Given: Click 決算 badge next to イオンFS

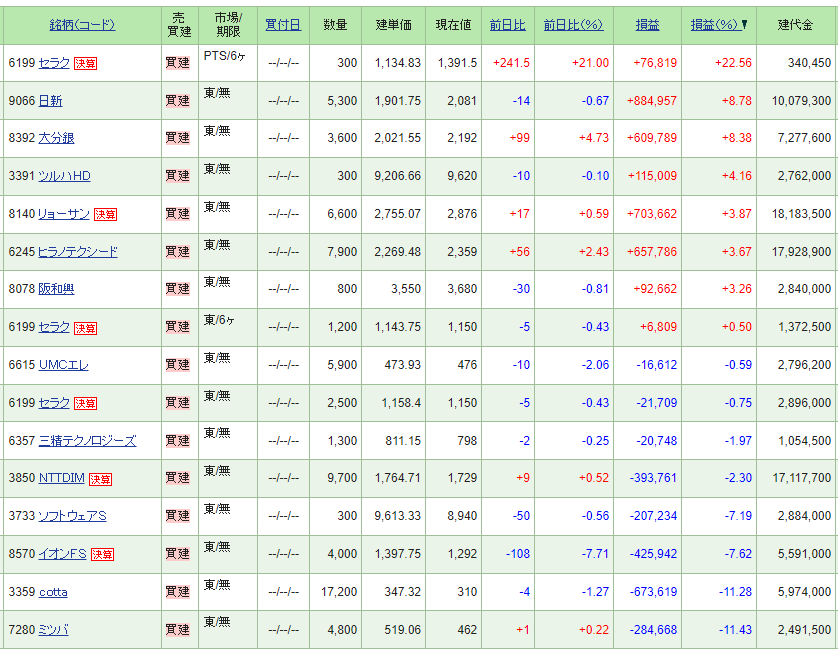Looking at the screenshot, I should pyautogui.click(x=102, y=554).
